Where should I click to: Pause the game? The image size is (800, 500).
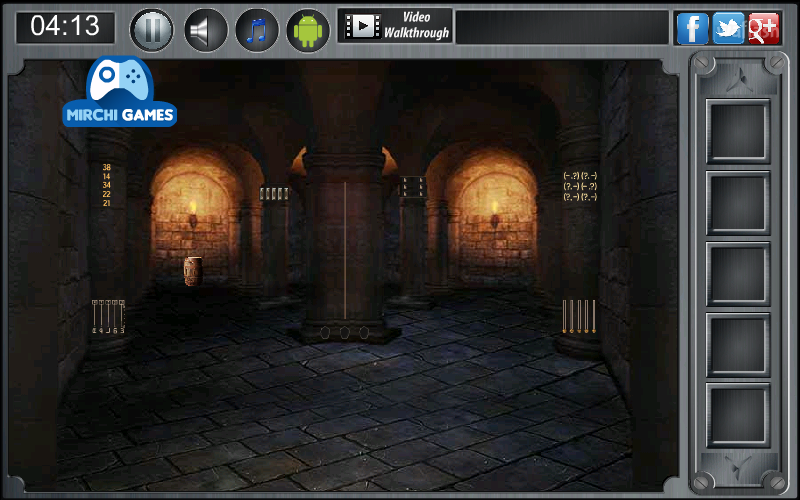(x=152, y=30)
